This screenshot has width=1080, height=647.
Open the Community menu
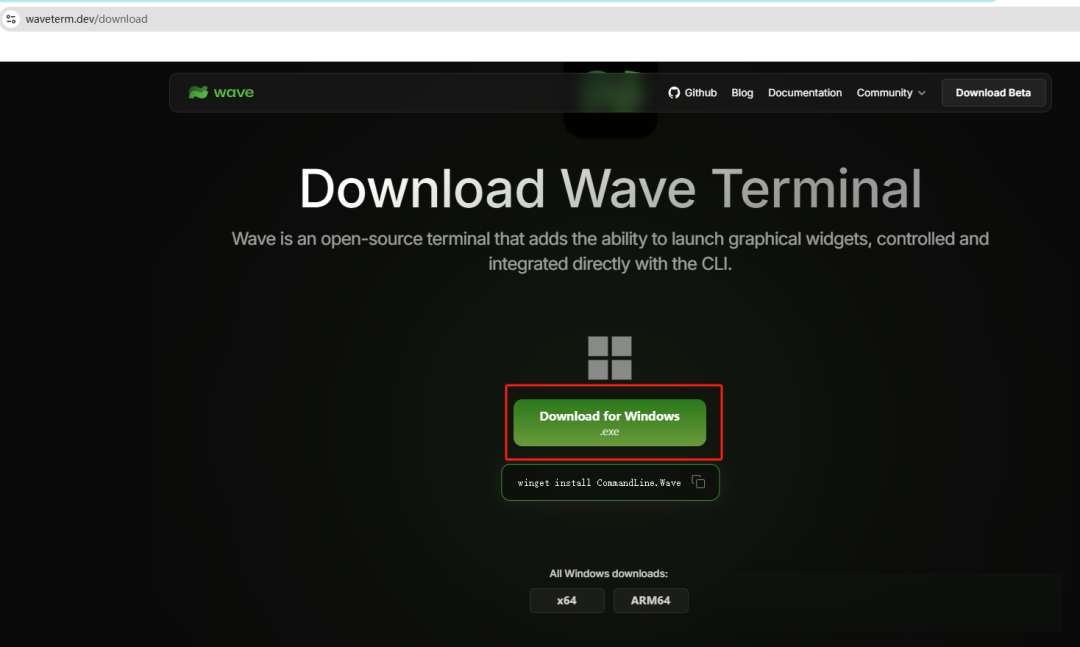[891, 92]
